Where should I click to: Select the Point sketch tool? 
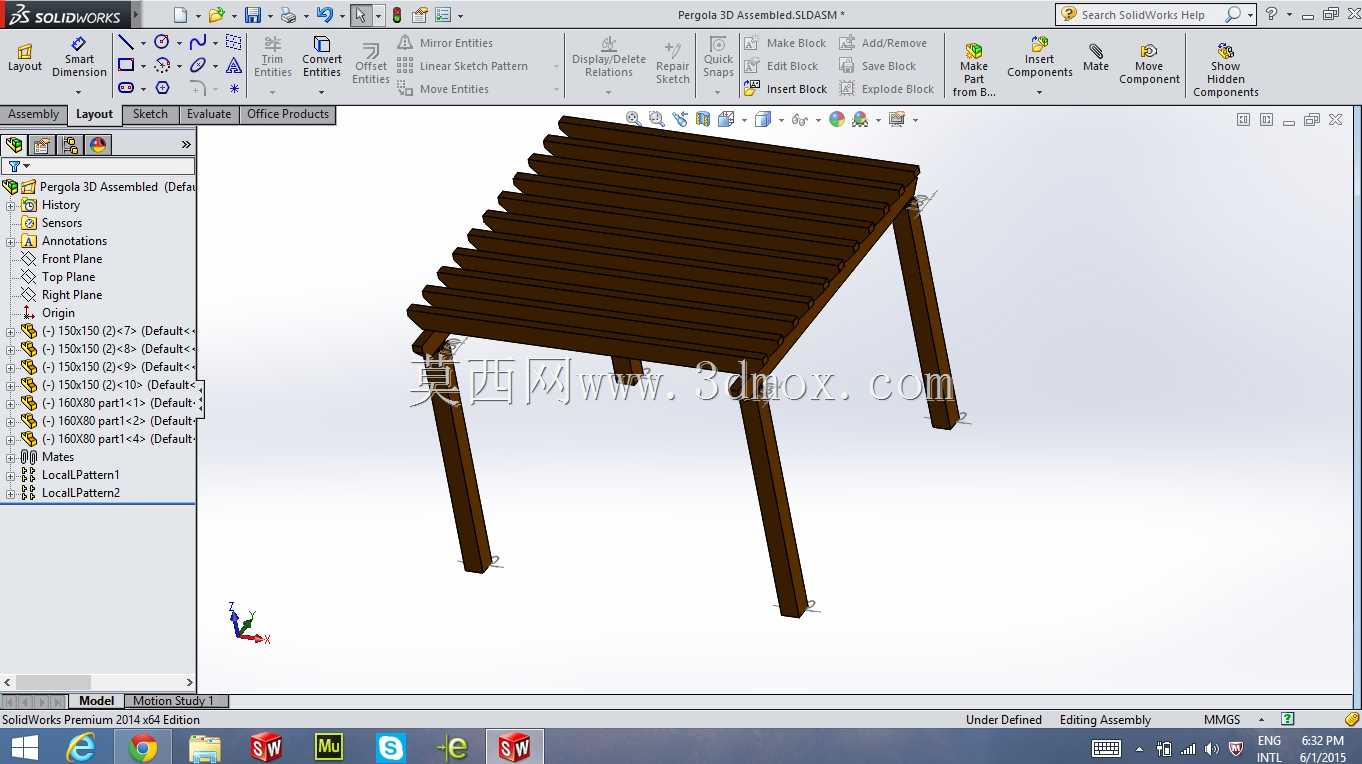[234, 88]
